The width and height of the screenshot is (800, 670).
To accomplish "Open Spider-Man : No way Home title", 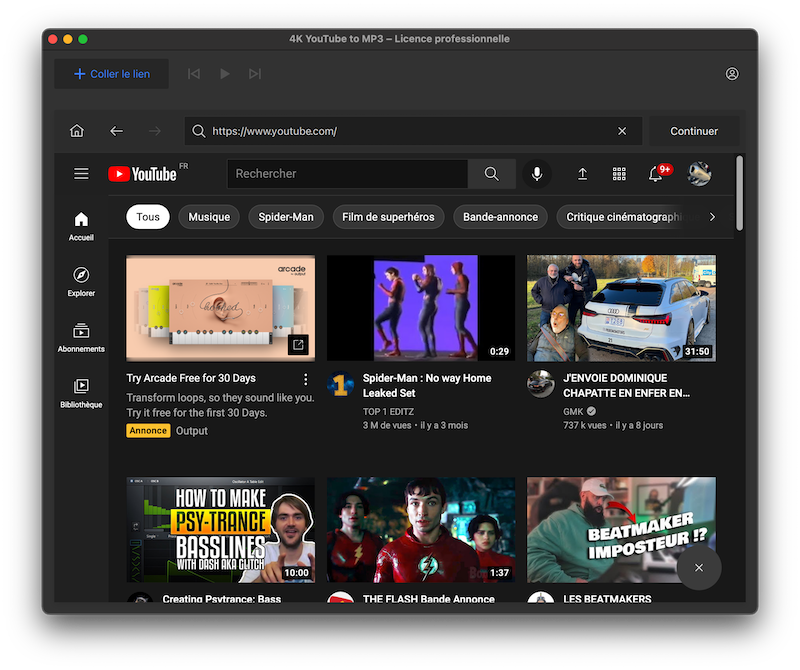I will point(427,385).
